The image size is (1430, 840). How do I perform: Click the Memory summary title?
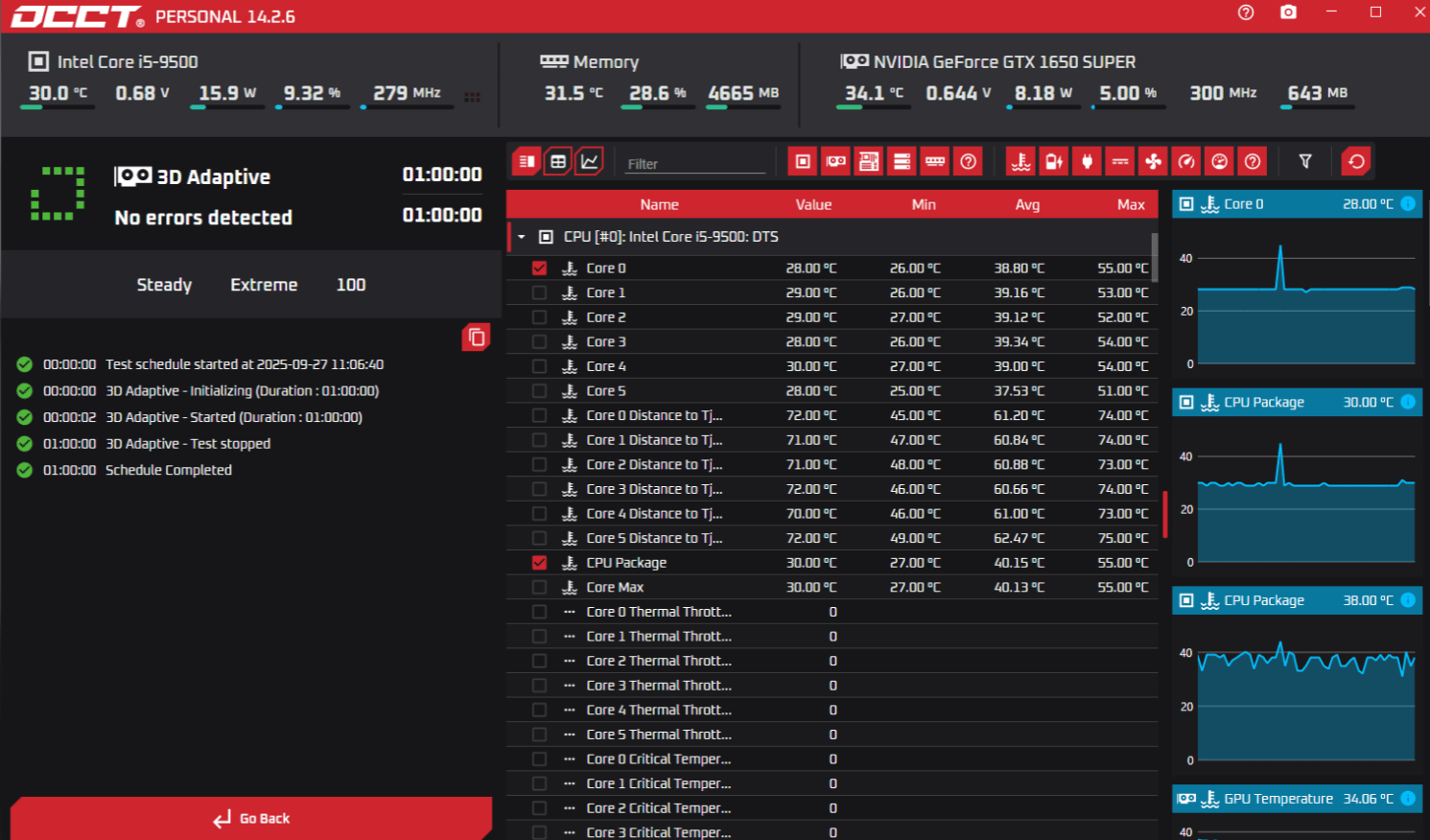point(606,62)
